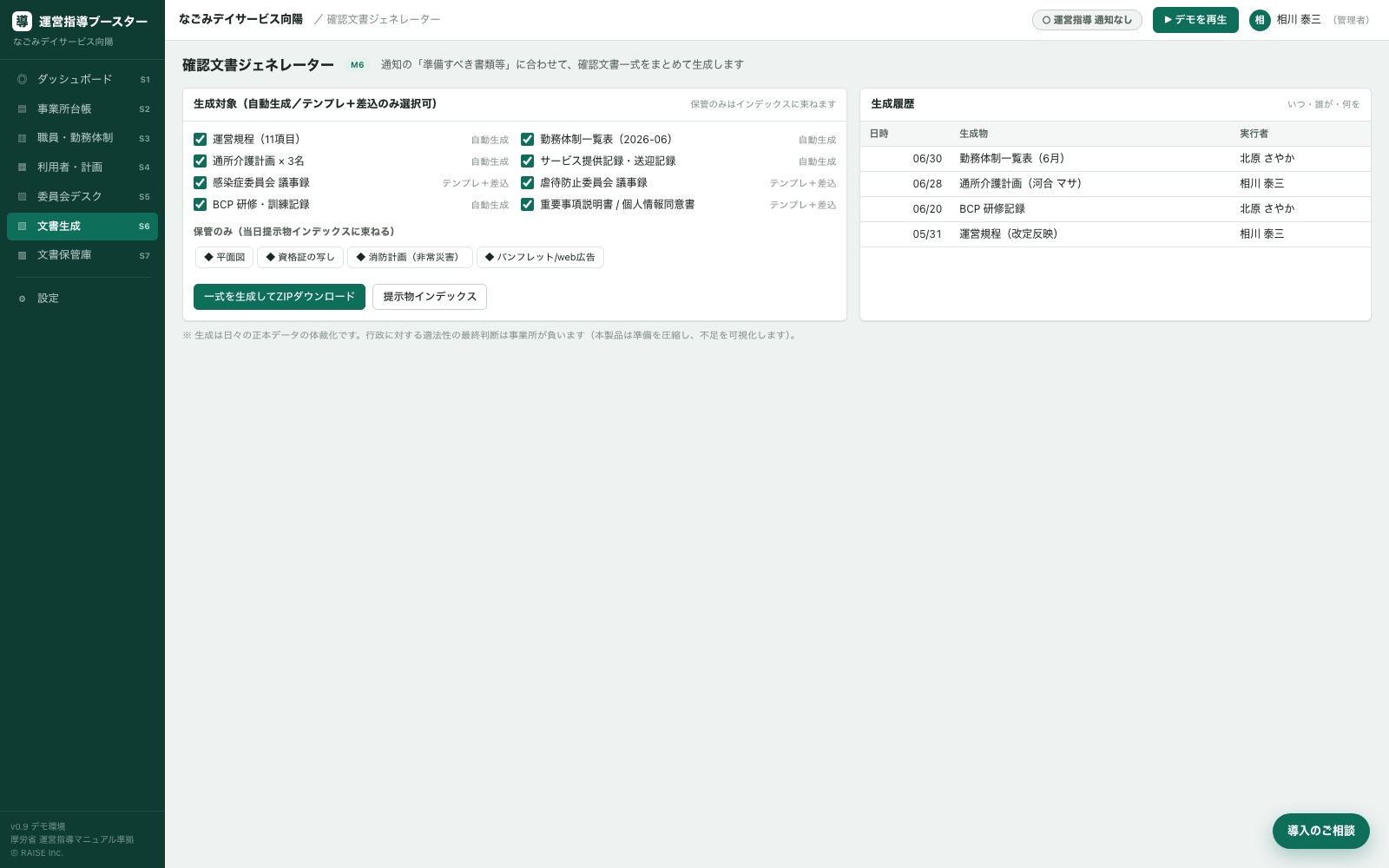
Task: Click the デモを再生 button
Action: (x=1195, y=20)
